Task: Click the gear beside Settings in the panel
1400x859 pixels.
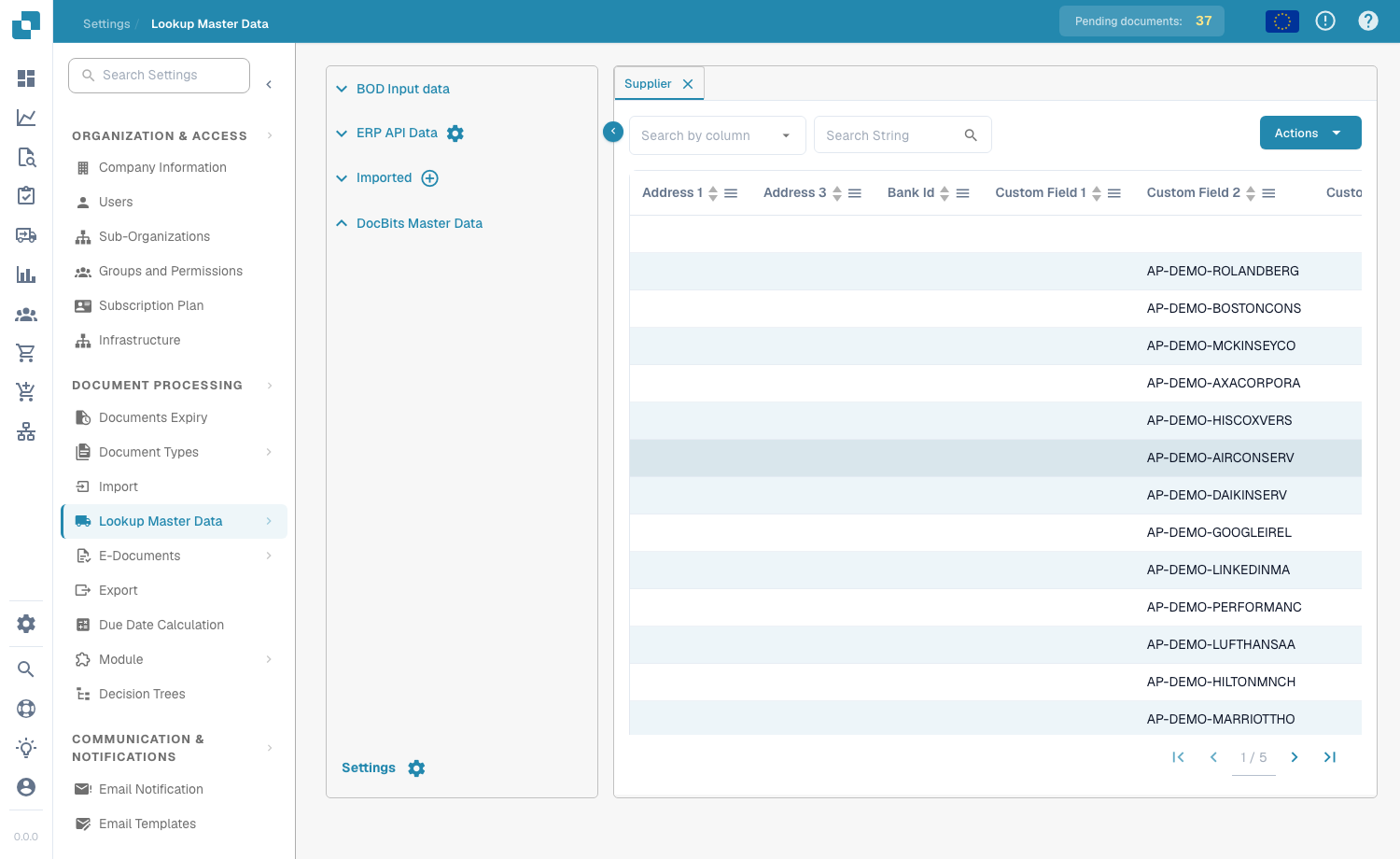Action: [416, 768]
